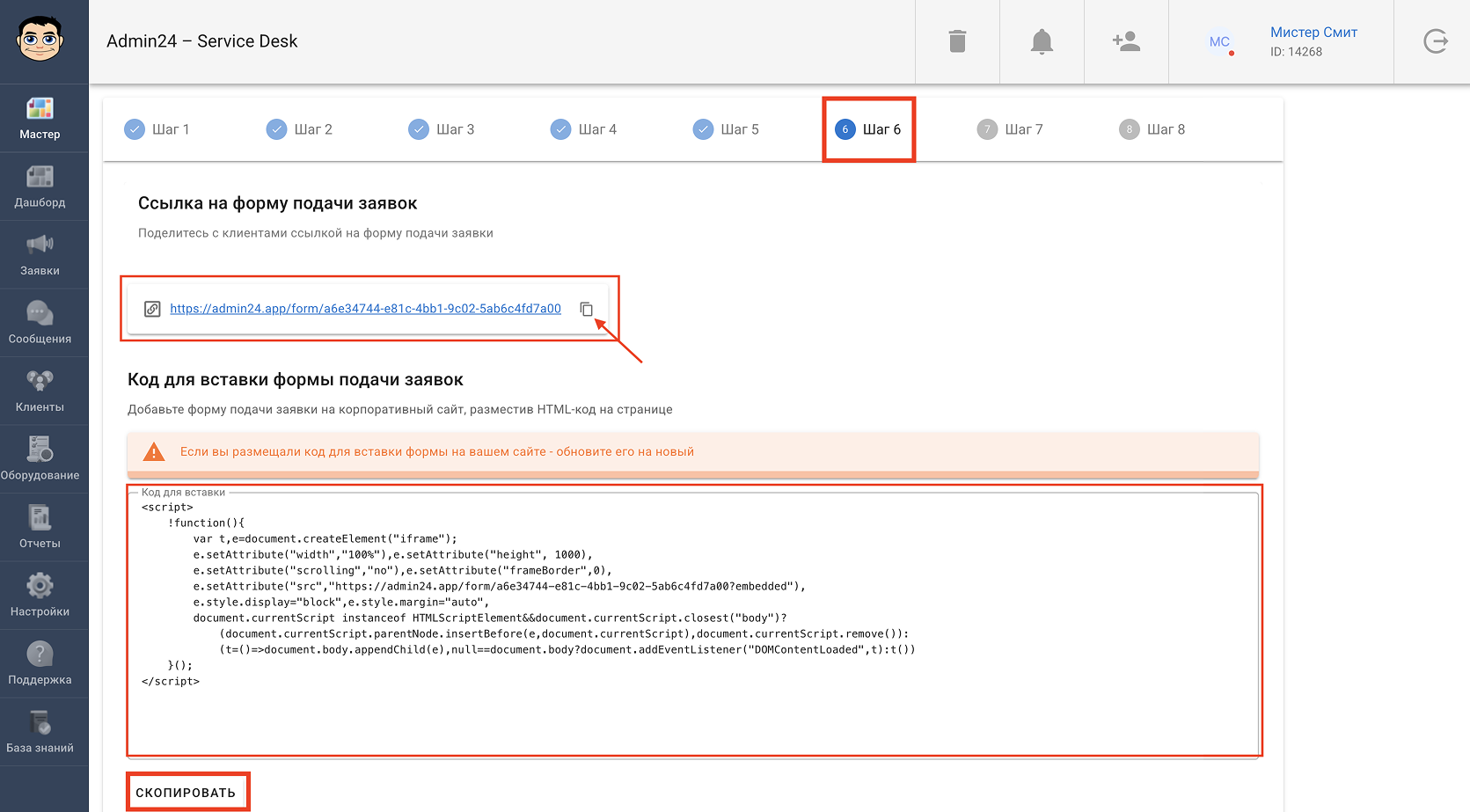
Task: Open the Клиенты sidebar section
Action: click(40, 391)
